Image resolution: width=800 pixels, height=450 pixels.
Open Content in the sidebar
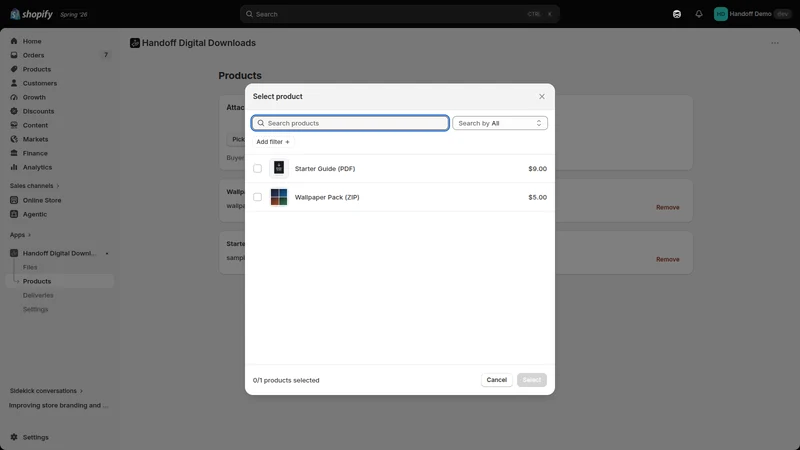35,126
